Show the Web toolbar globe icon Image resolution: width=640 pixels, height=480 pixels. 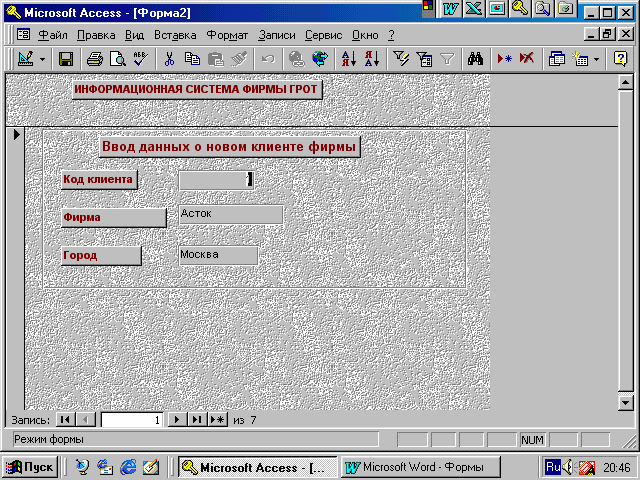tap(320, 59)
